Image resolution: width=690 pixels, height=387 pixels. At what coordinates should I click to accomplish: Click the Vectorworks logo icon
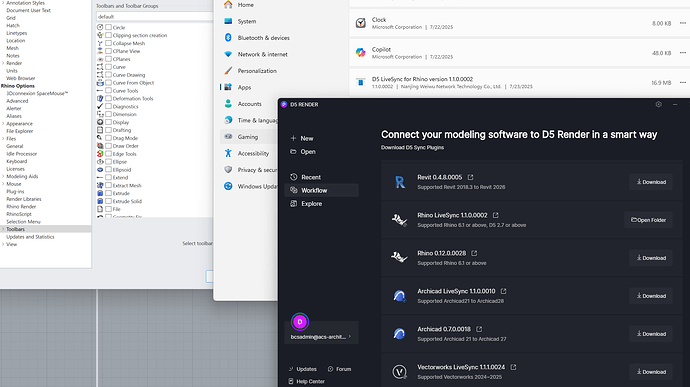[x=399, y=372]
